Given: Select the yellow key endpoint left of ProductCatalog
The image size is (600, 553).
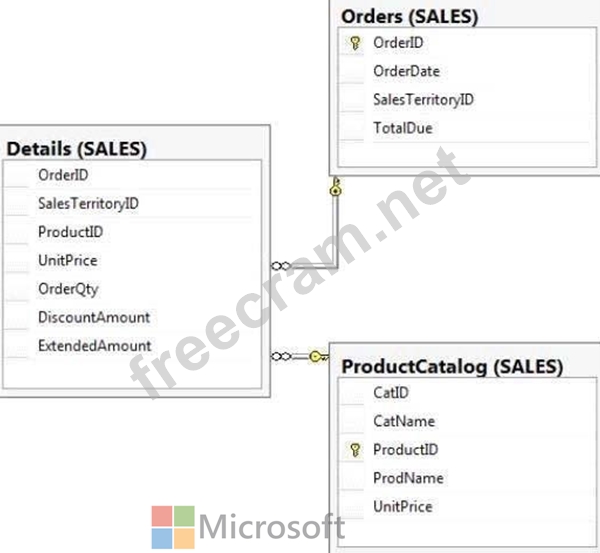Looking at the screenshot, I should 318,357.
